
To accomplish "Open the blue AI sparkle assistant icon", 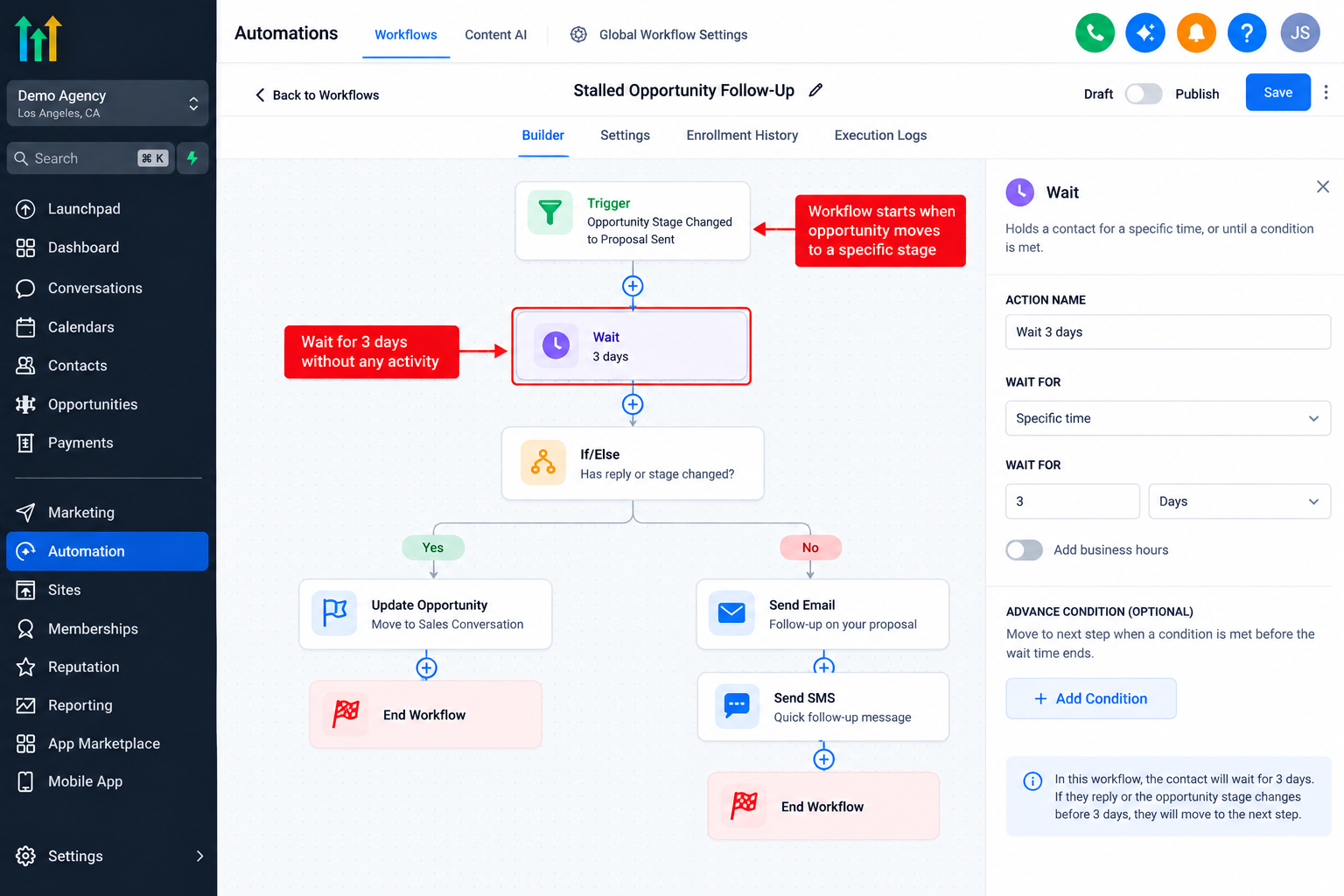I will click(1145, 33).
